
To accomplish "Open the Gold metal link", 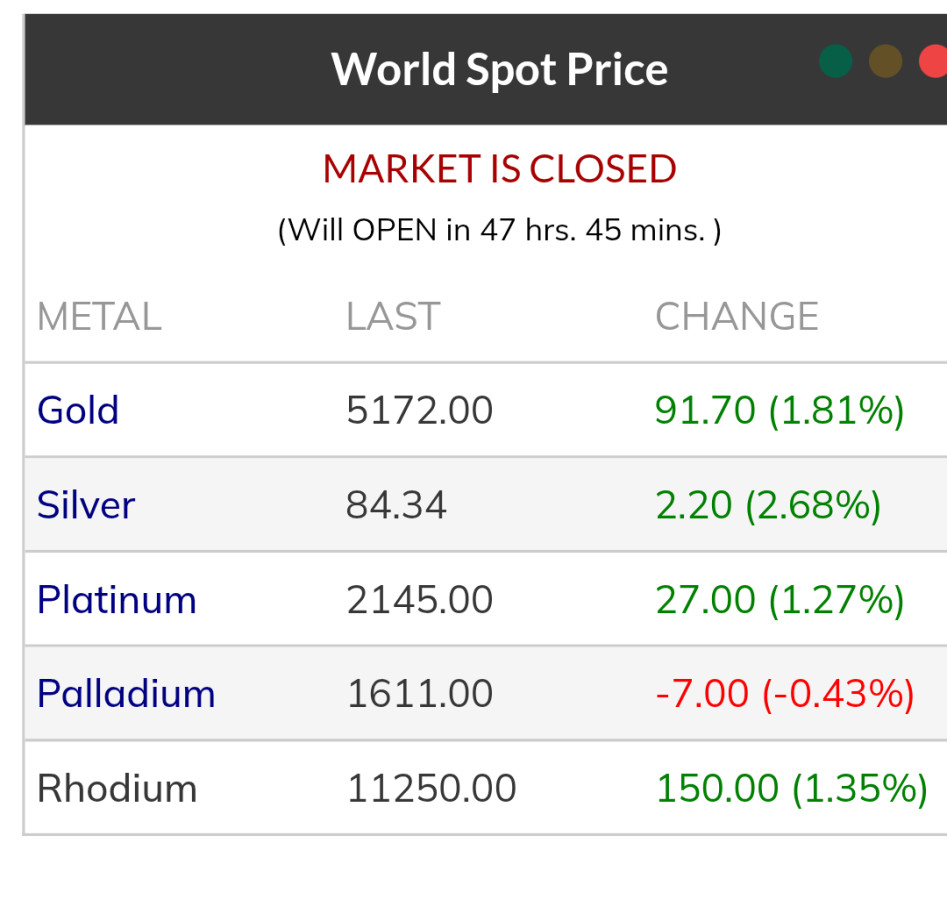I will point(78,410).
